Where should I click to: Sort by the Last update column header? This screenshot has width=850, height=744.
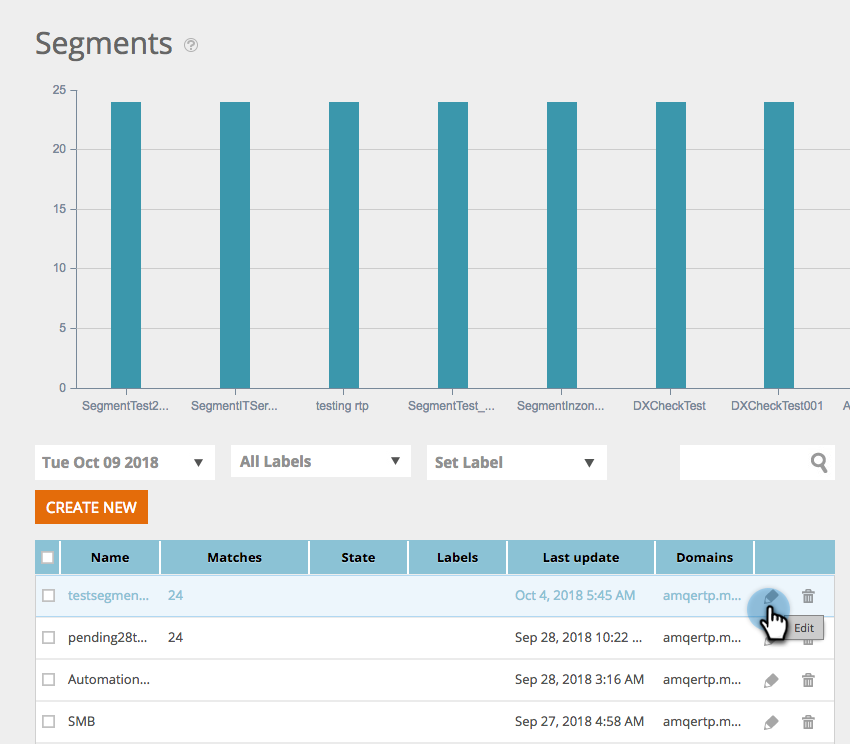point(581,557)
